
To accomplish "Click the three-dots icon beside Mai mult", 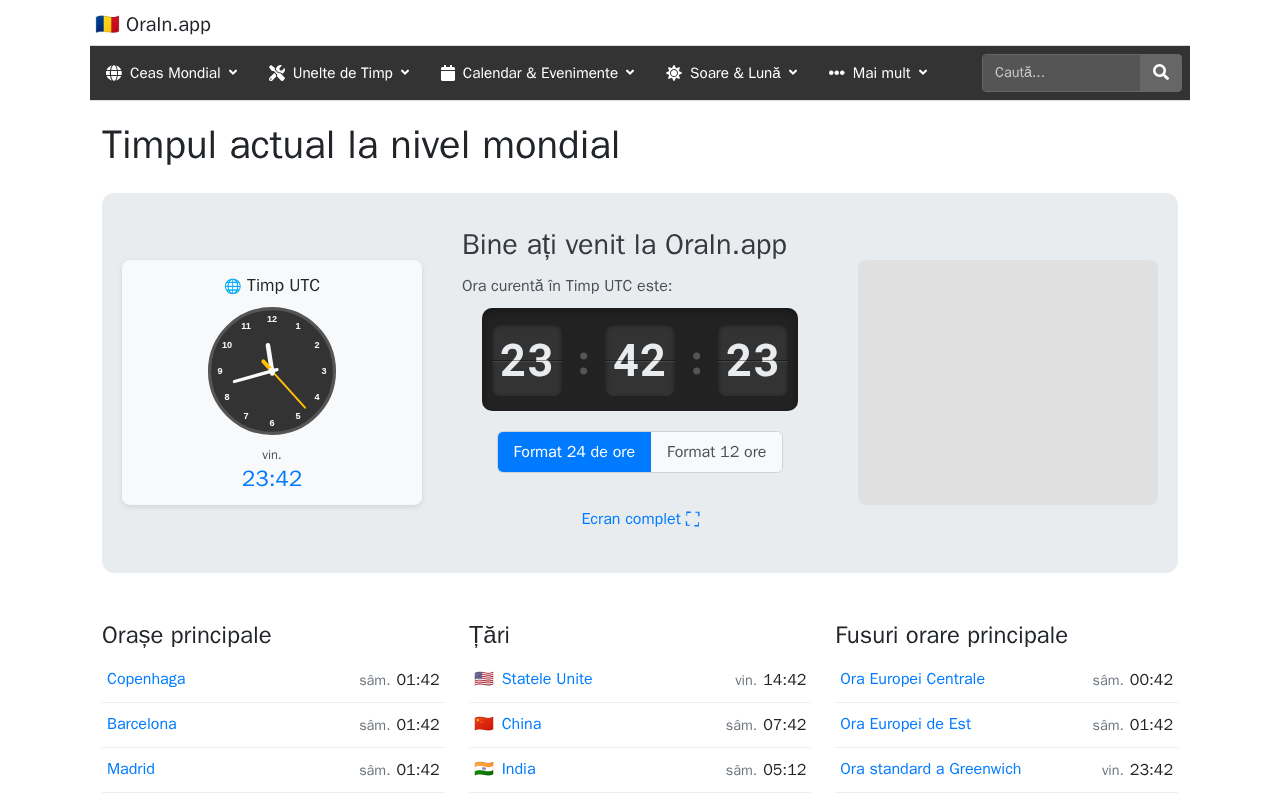I will pyautogui.click(x=837, y=73).
